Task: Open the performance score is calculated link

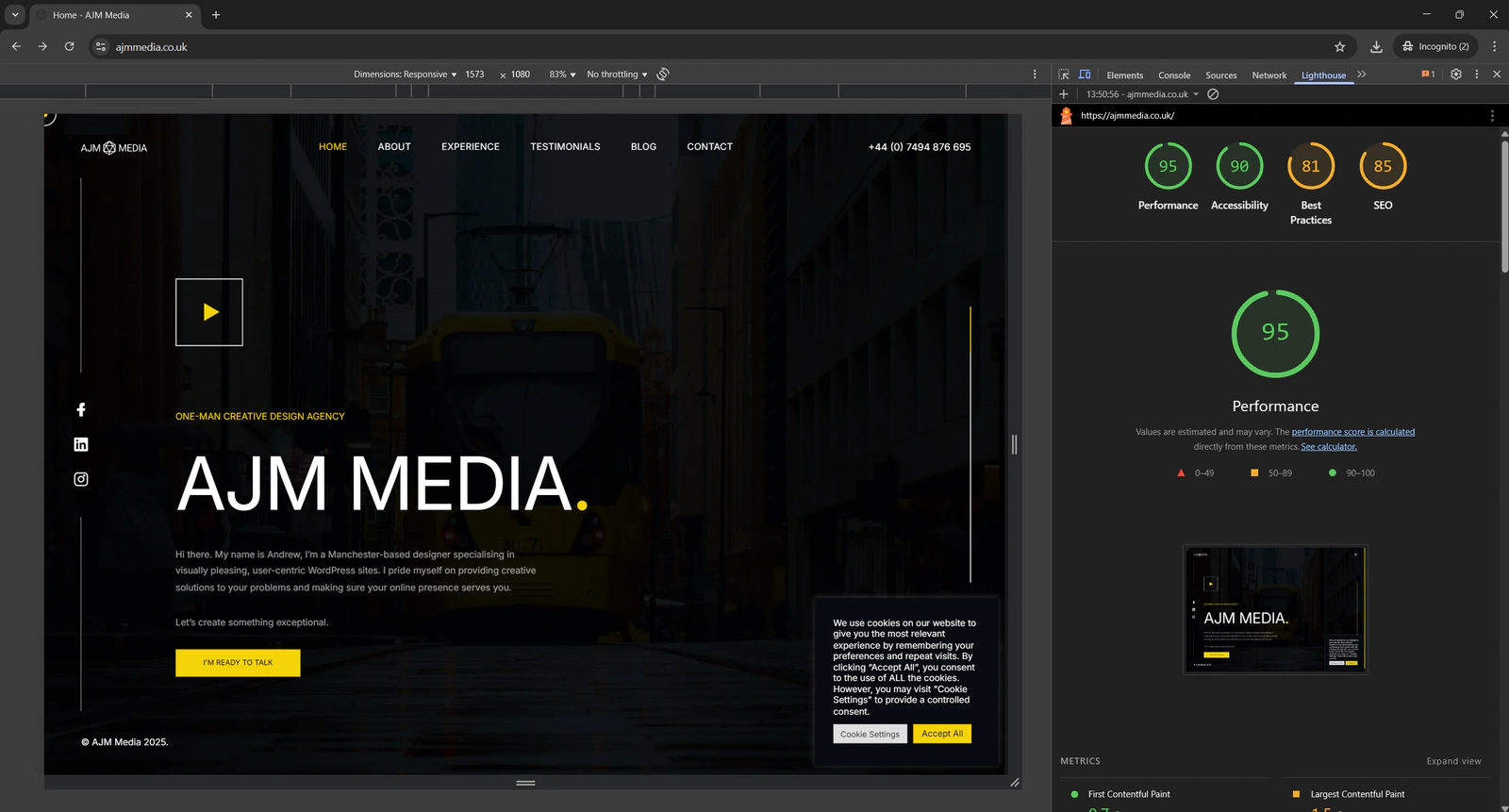Action: tap(1353, 432)
